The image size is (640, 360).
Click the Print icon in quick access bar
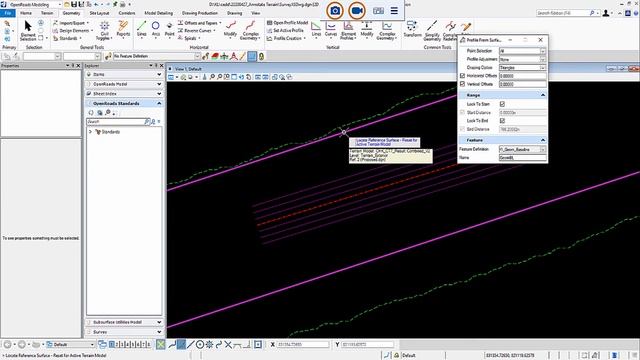(122, 4)
